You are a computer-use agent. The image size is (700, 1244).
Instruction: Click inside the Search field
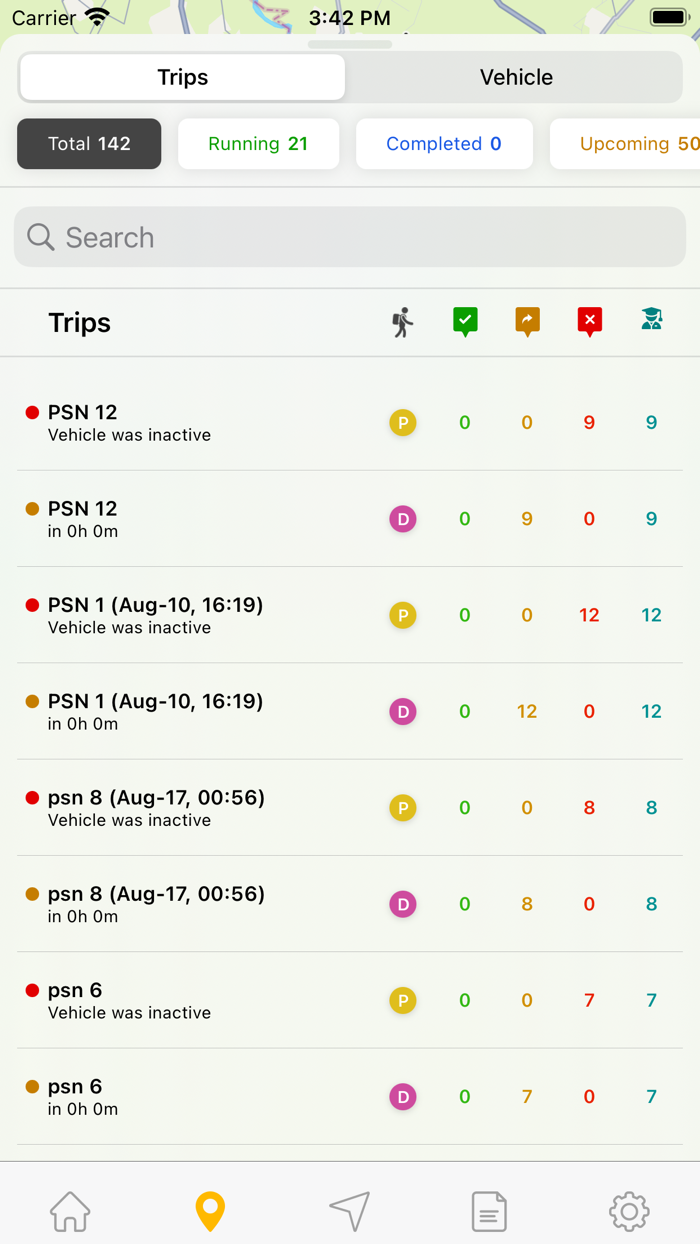coord(349,237)
